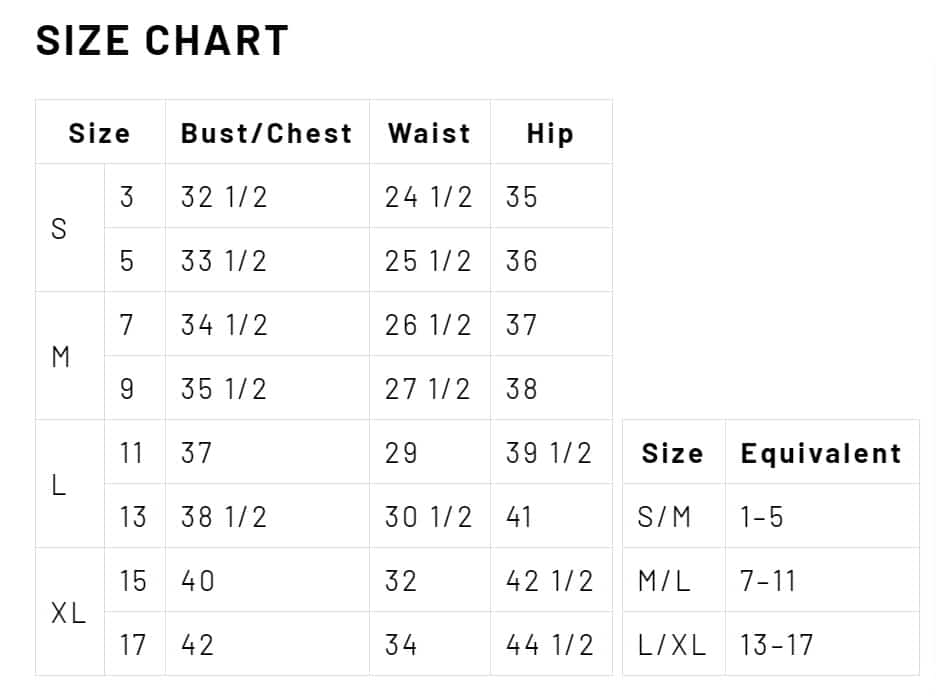Select the M size row label
950x700 pixels.
pos(60,356)
